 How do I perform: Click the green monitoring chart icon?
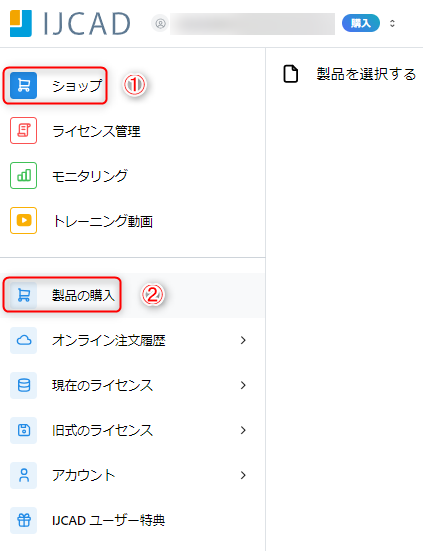point(24,175)
